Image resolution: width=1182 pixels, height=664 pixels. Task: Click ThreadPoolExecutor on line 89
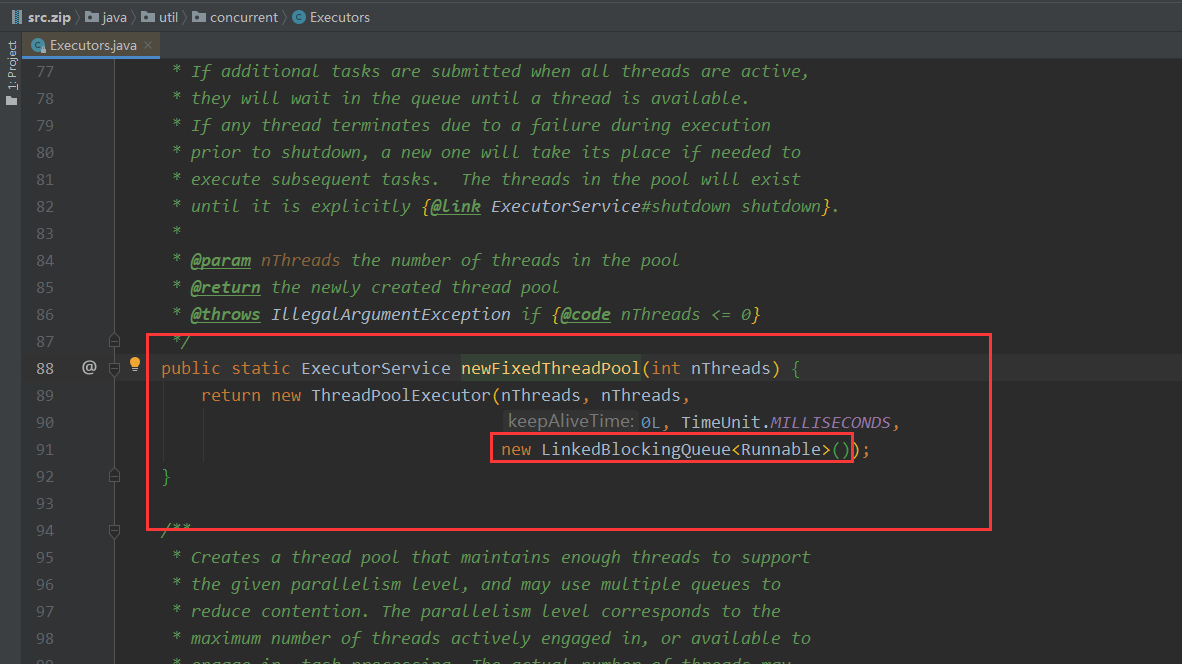(401, 396)
